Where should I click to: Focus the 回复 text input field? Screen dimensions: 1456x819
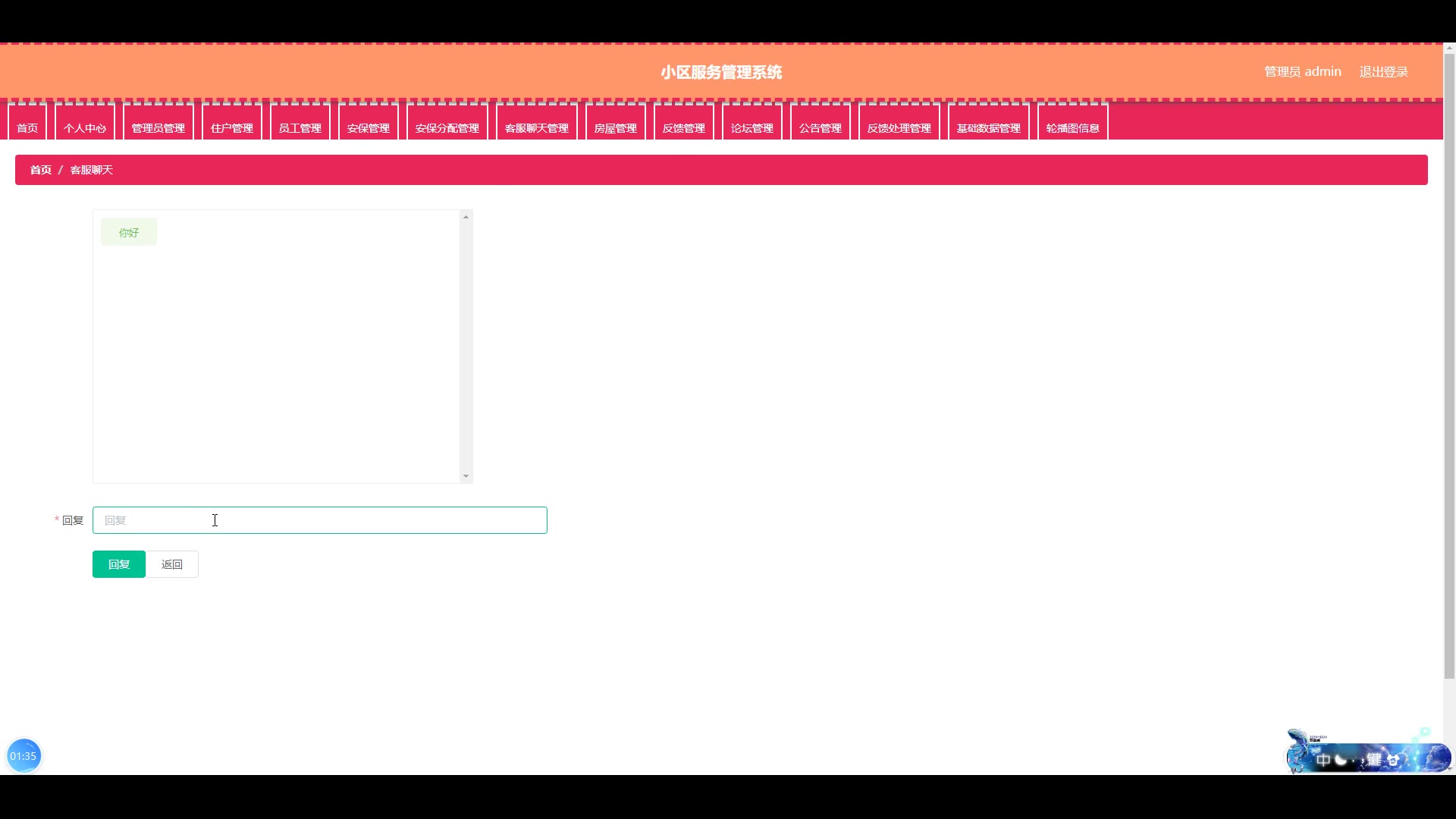319,520
